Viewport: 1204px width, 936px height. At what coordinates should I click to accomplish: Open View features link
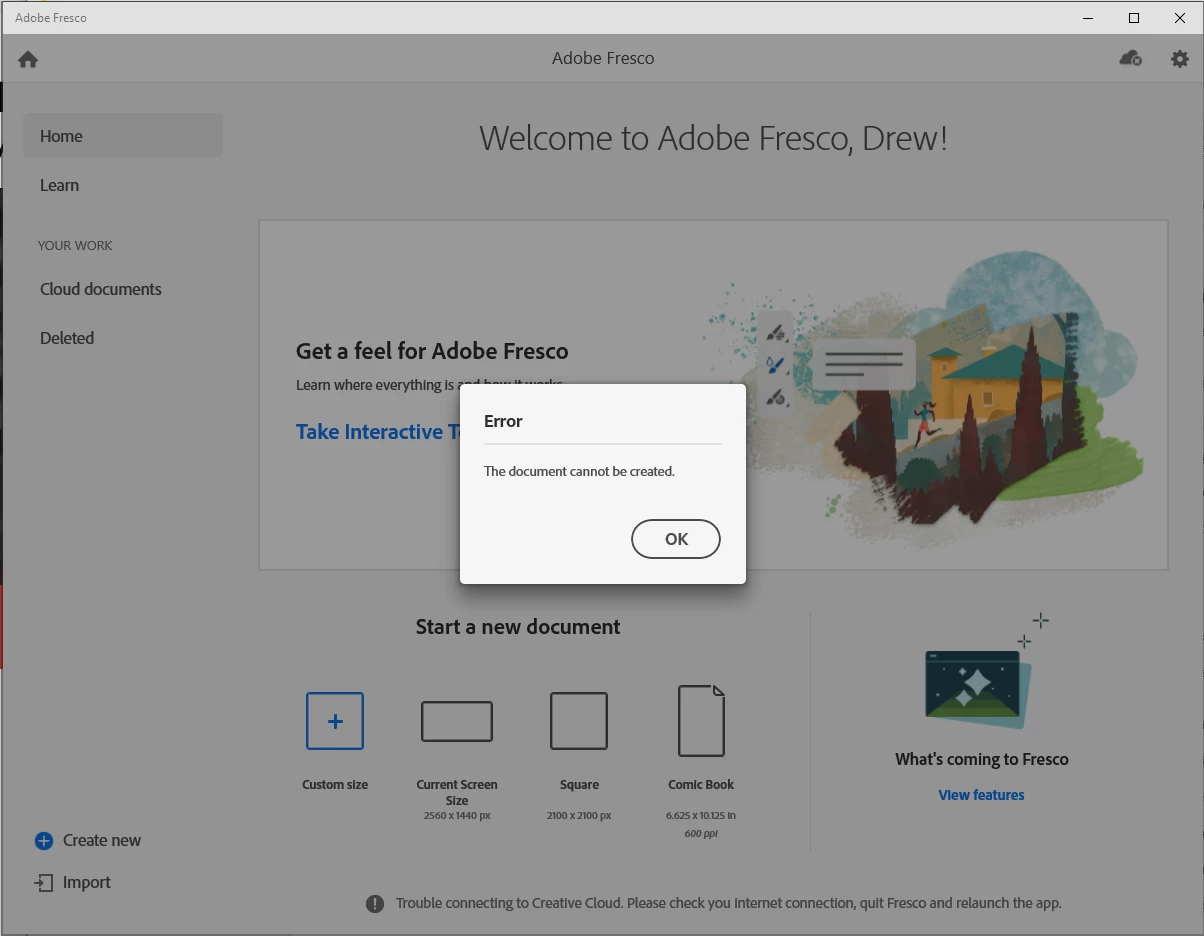coord(981,795)
